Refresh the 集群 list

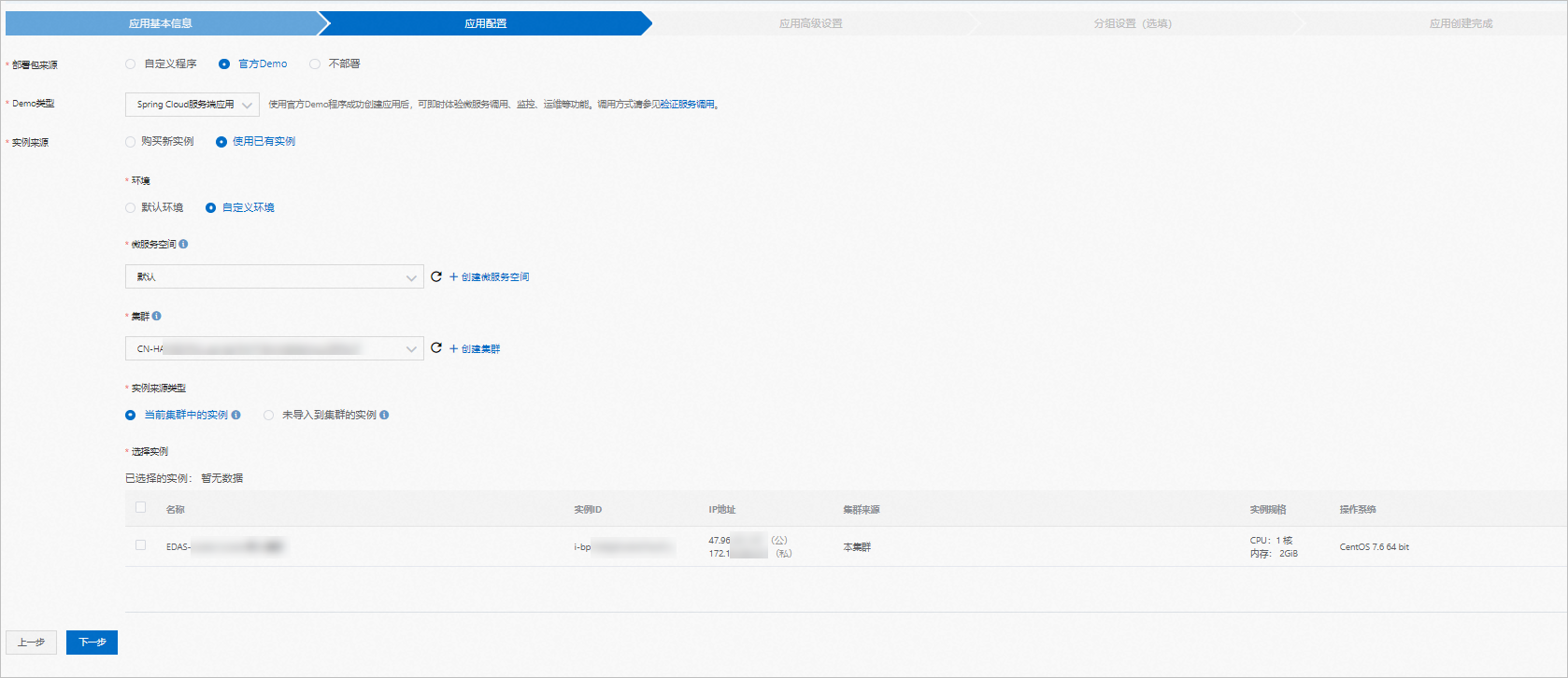(x=436, y=348)
